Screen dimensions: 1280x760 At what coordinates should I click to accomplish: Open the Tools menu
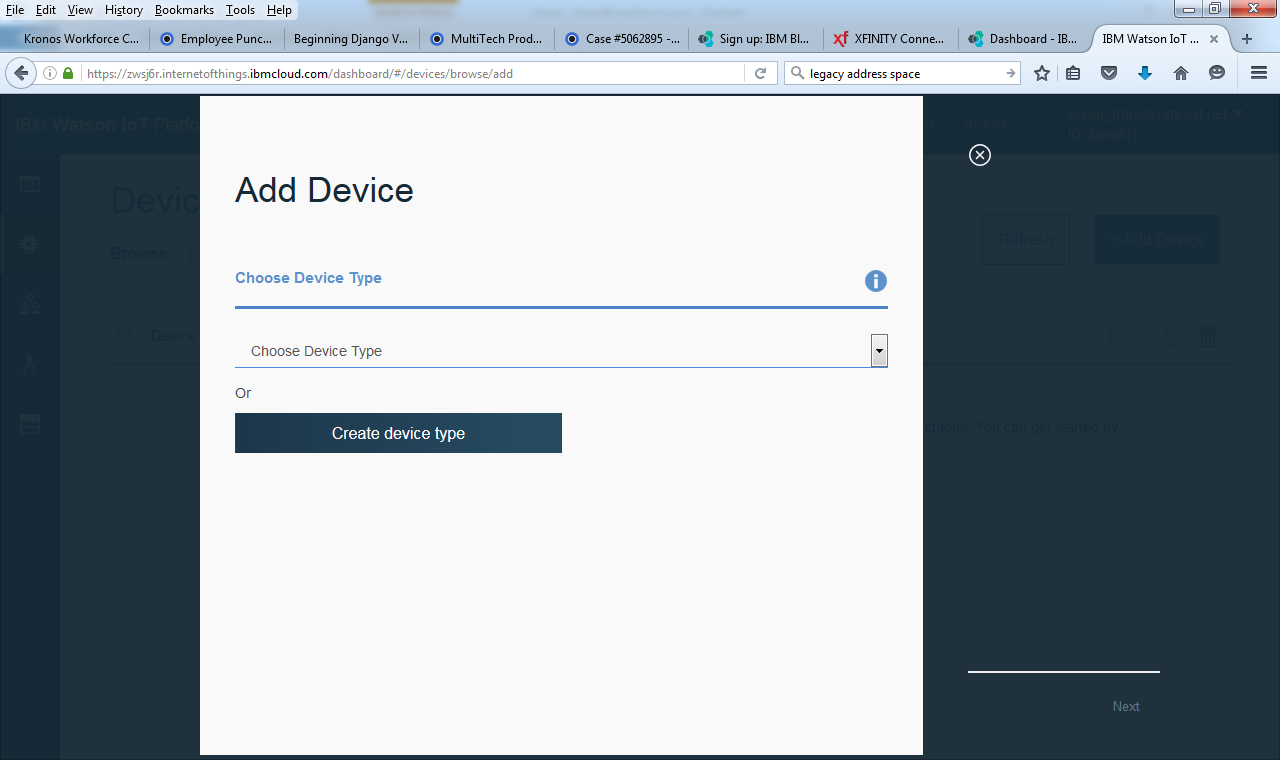tap(240, 10)
